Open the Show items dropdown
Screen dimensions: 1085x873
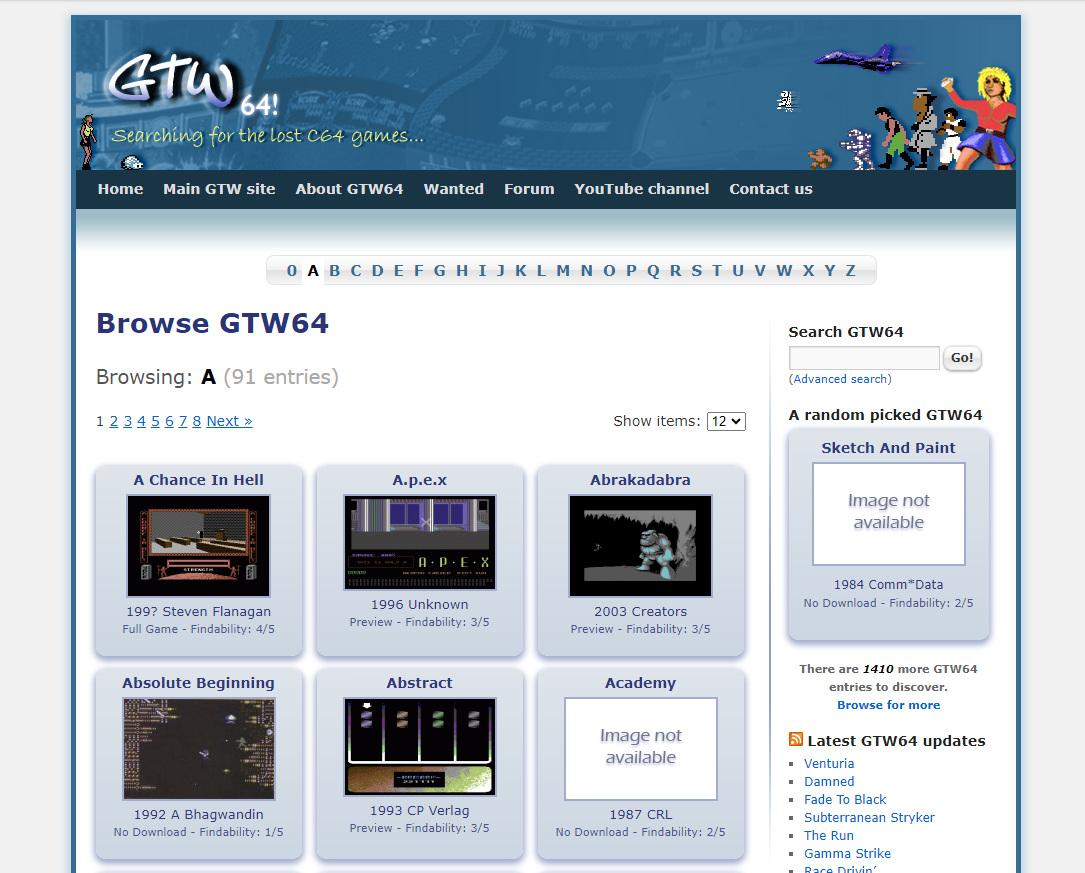coord(726,421)
